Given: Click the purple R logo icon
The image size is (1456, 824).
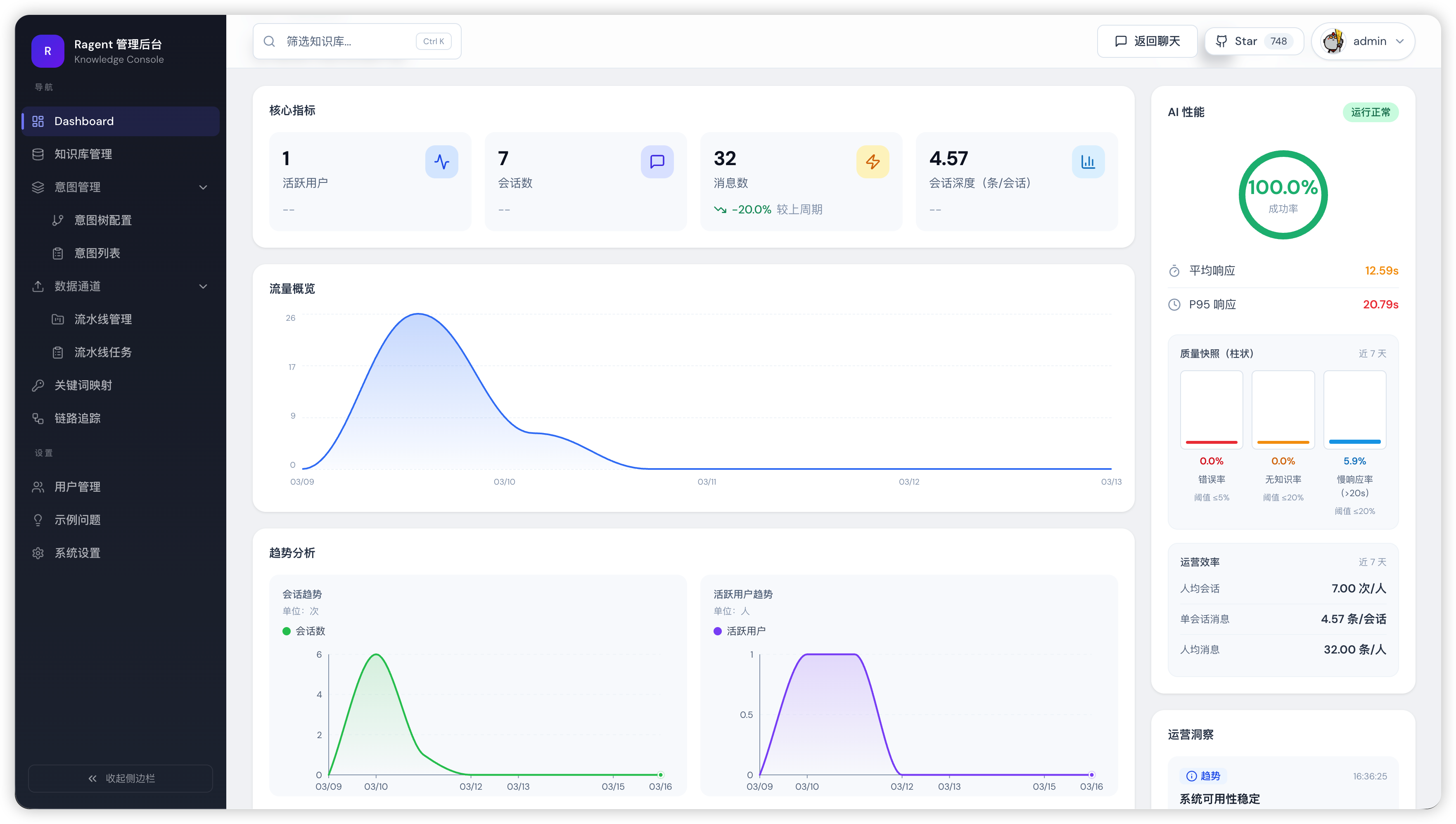Looking at the screenshot, I should click(47, 51).
